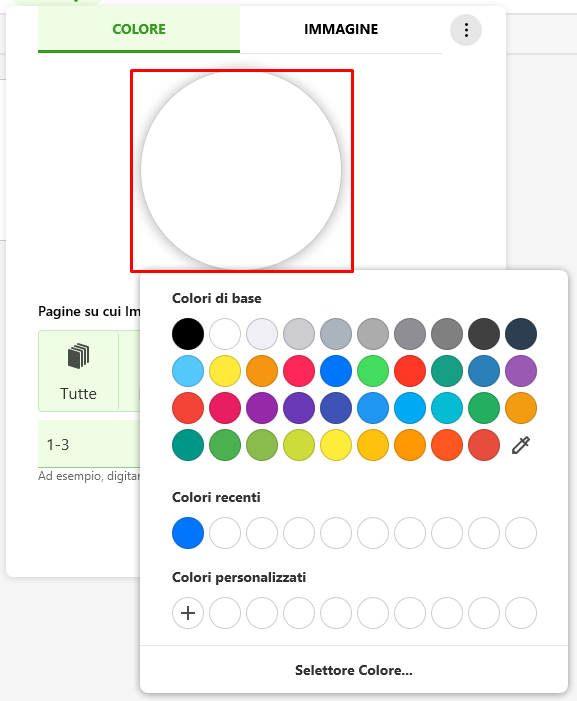
Task: Choose the white basic color swatch
Action: 225,334
